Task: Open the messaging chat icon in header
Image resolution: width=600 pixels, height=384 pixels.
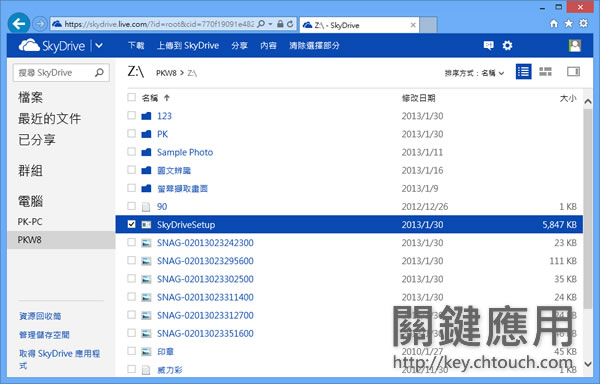Action: (x=489, y=46)
